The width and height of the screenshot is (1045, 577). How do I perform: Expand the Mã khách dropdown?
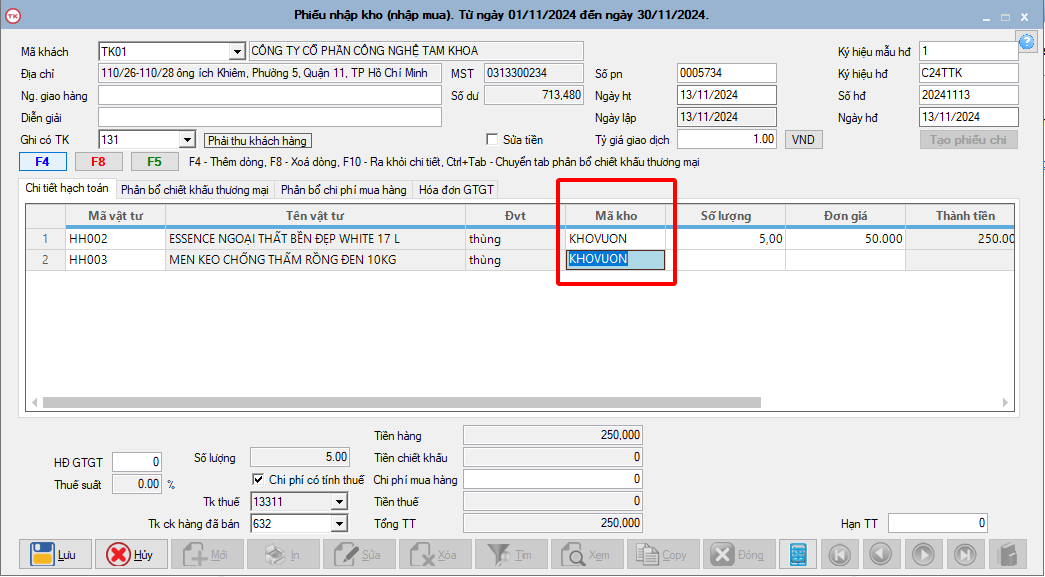pos(237,52)
